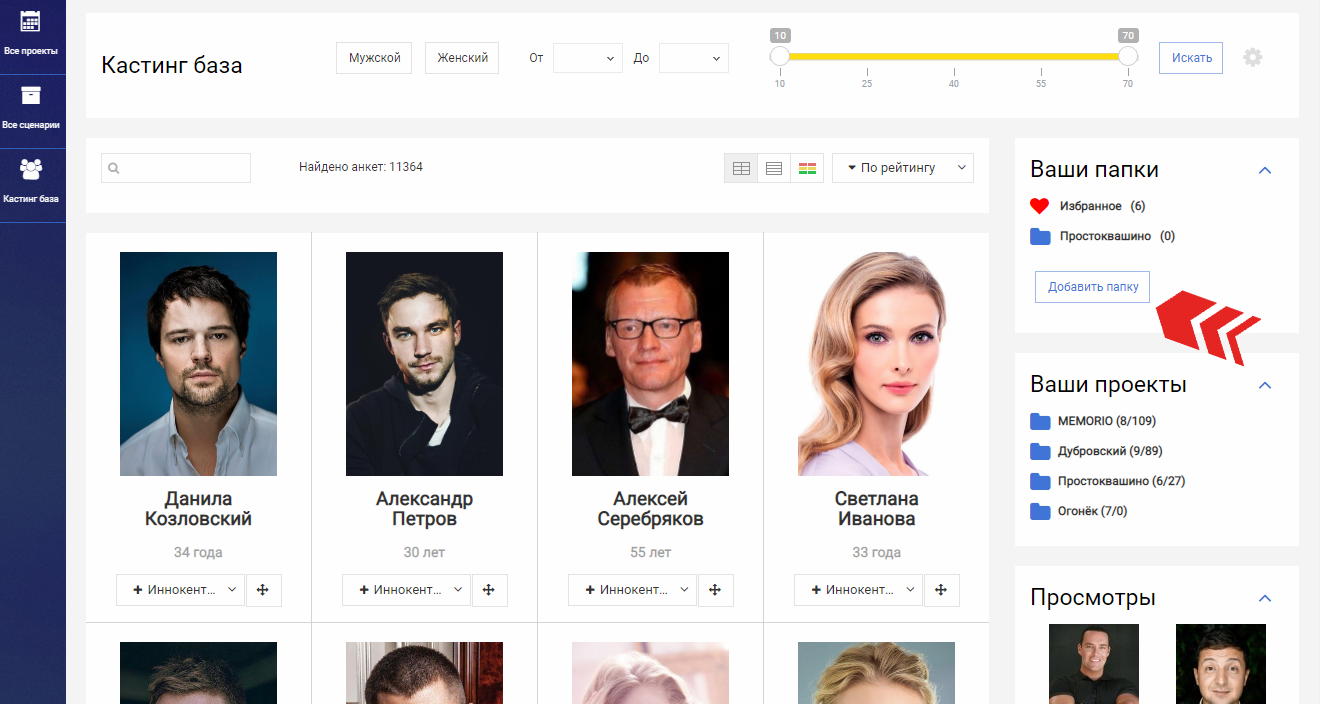Click the MEMORIO project folder icon
Viewport: 1320px width, 704px height.
[x=1040, y=421]
